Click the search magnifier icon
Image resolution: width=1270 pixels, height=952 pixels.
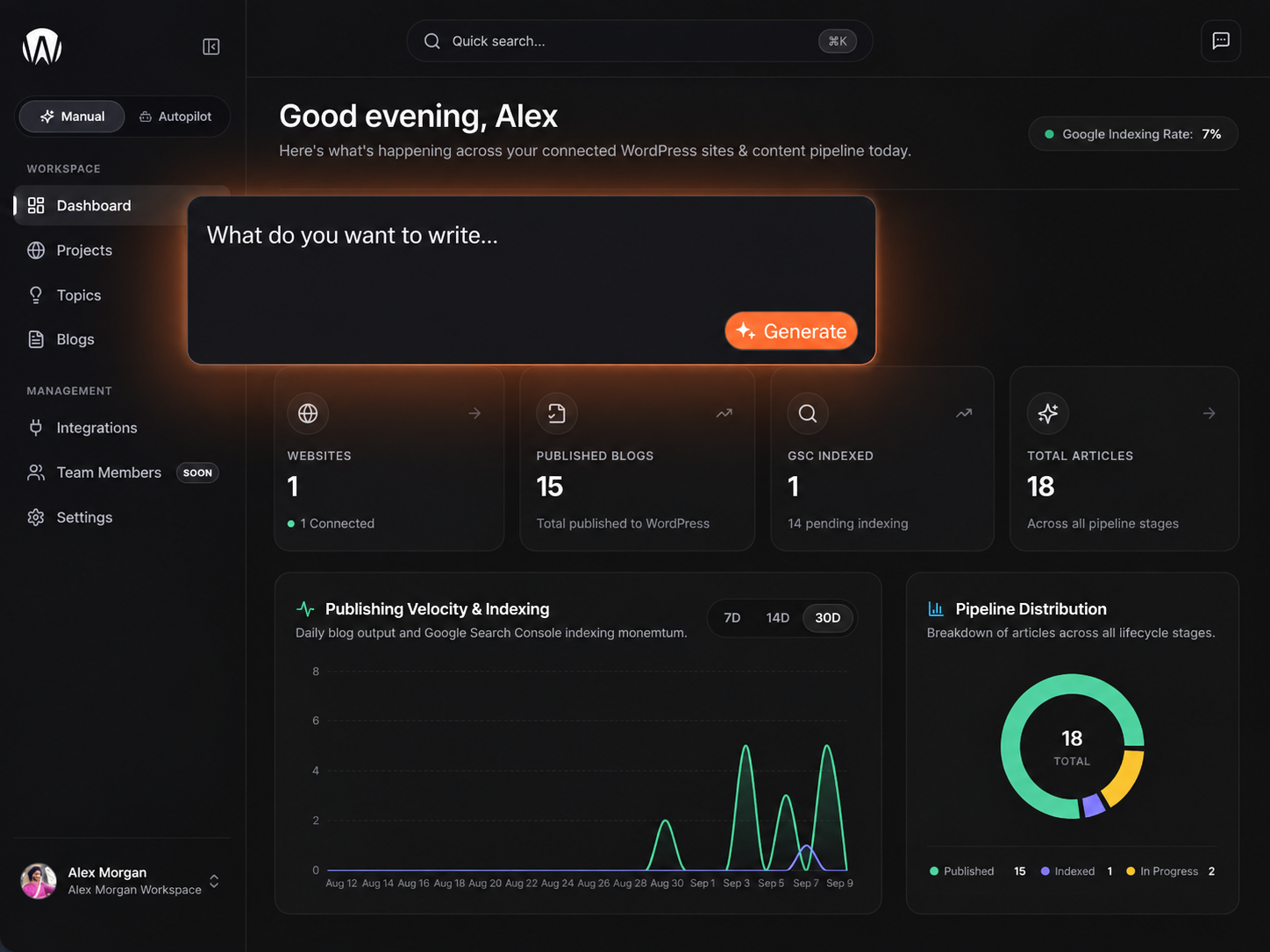pos(432,41)
